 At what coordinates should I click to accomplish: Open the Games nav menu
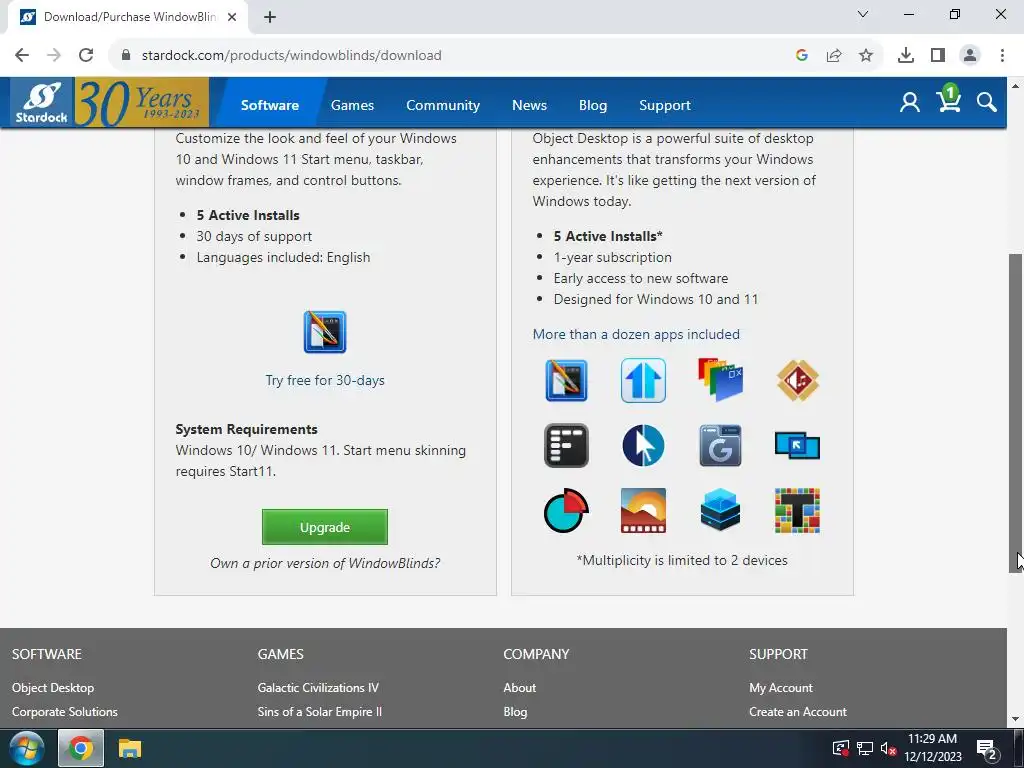tap(352, 105)
